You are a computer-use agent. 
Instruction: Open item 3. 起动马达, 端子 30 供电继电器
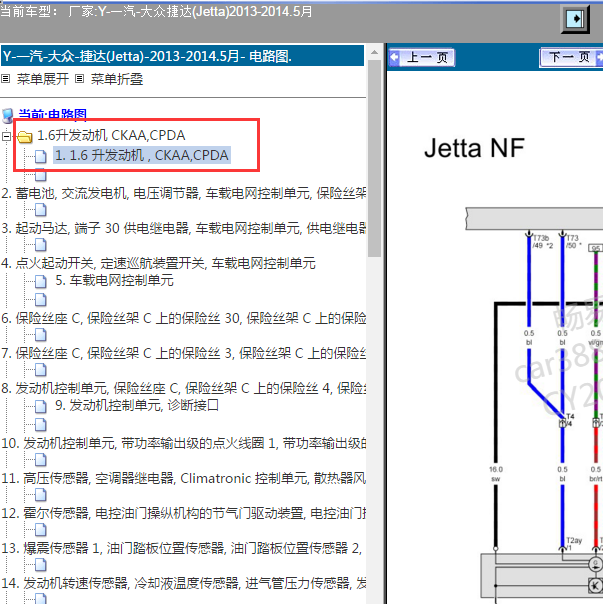coord(183,228)
